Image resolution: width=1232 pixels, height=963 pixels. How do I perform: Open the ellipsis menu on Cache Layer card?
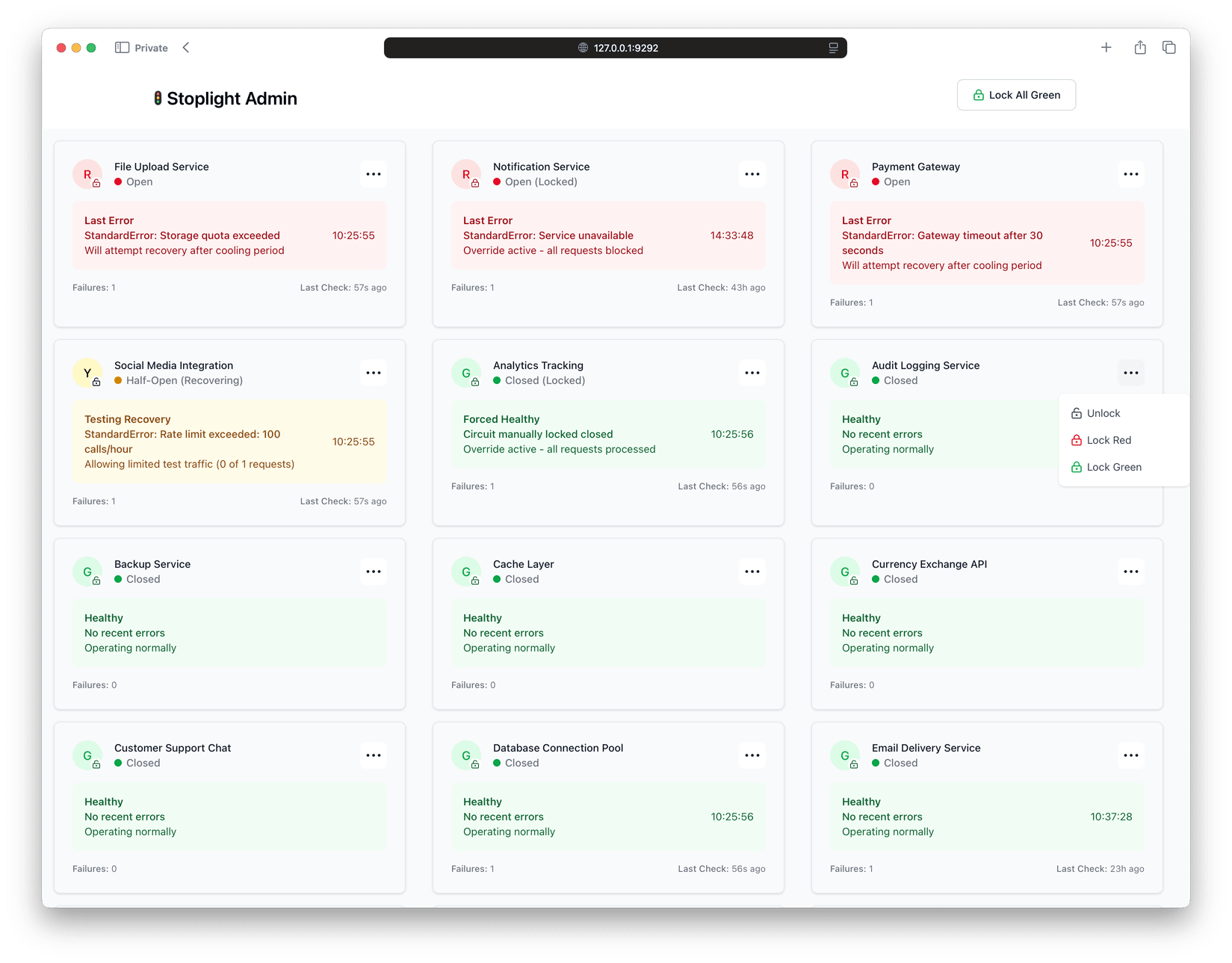[752, 571]
